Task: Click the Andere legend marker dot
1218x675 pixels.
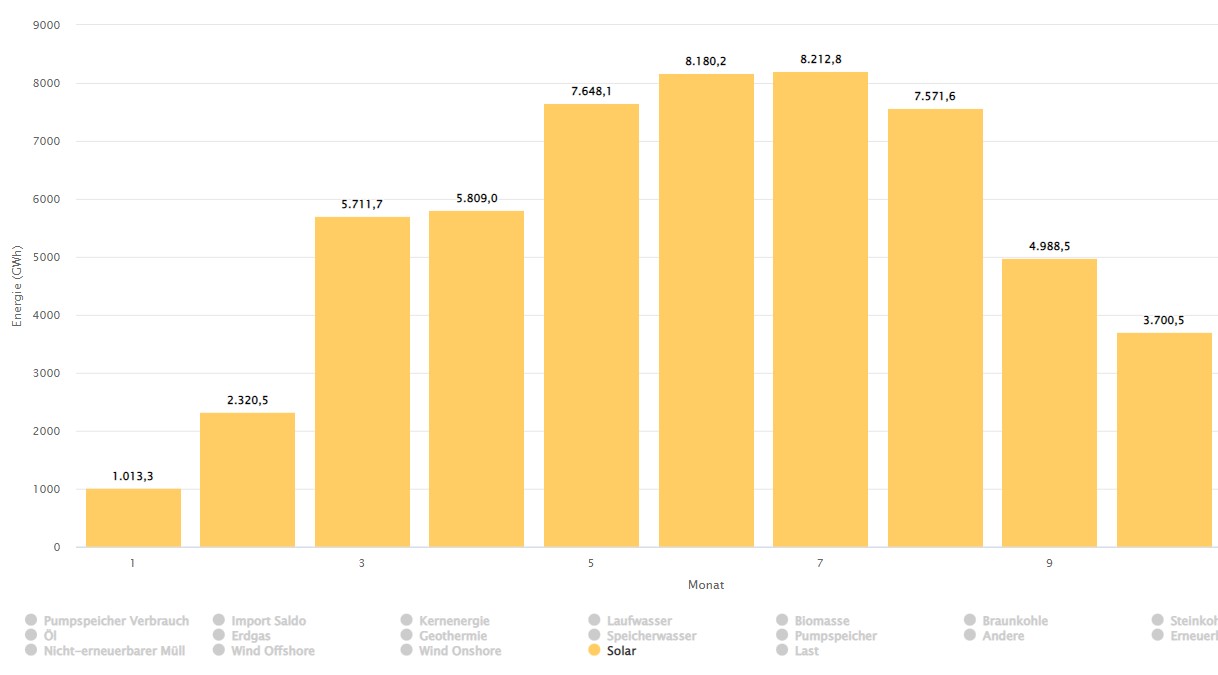Action: (971, 636)
